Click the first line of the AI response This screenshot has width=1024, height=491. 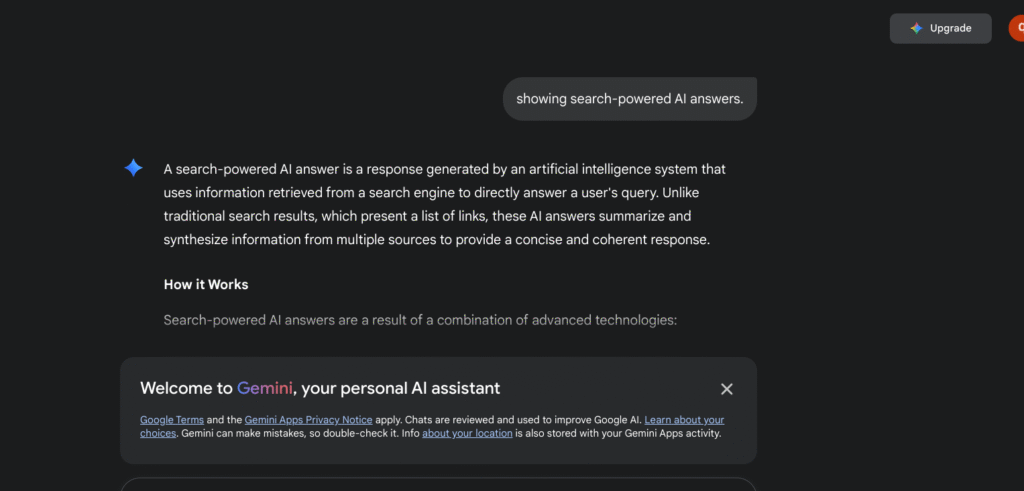pos(444,169)
